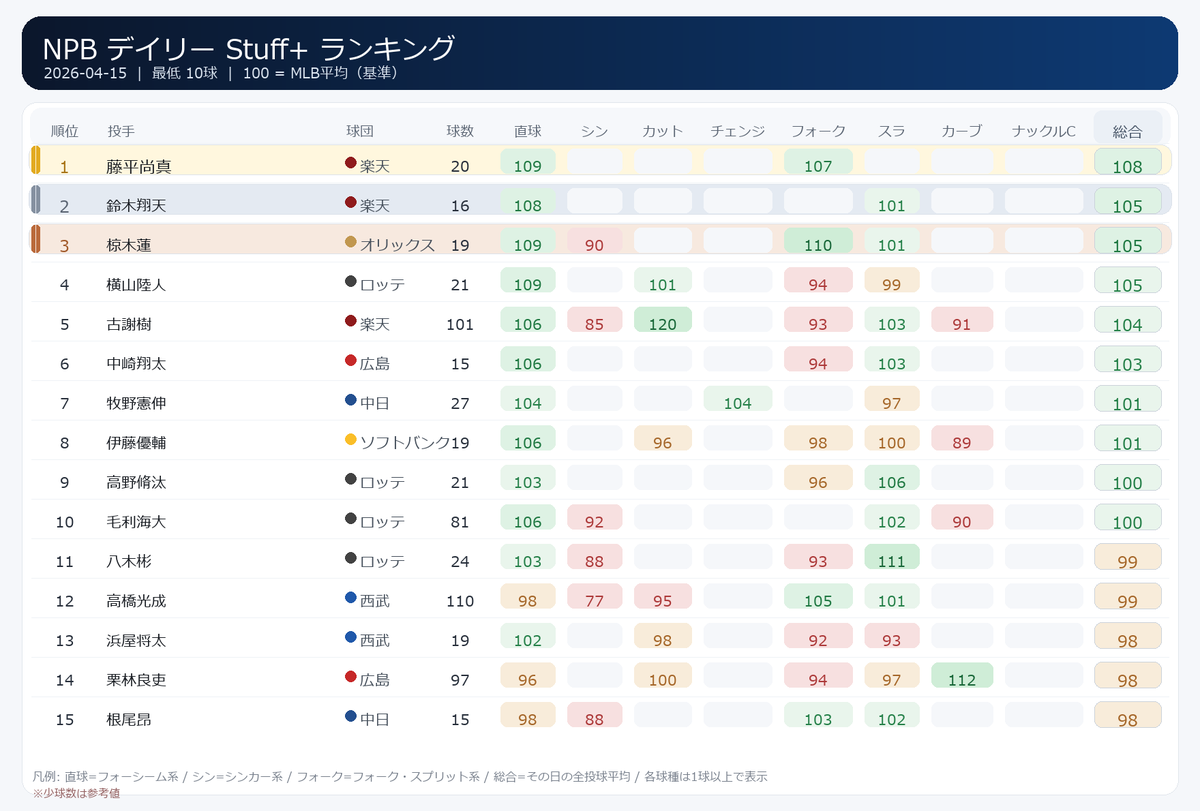Click the チェンジ column header
This screenshot has height=811, width=1200.
(738, 131)
